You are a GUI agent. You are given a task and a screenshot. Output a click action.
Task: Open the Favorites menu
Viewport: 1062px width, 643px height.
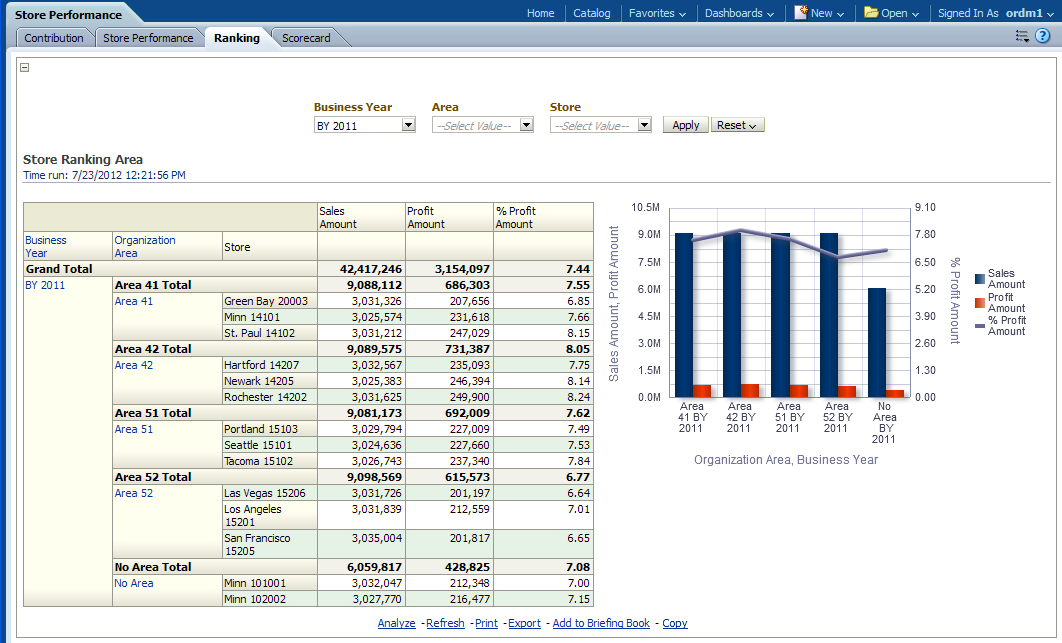[x=657, y=13]
